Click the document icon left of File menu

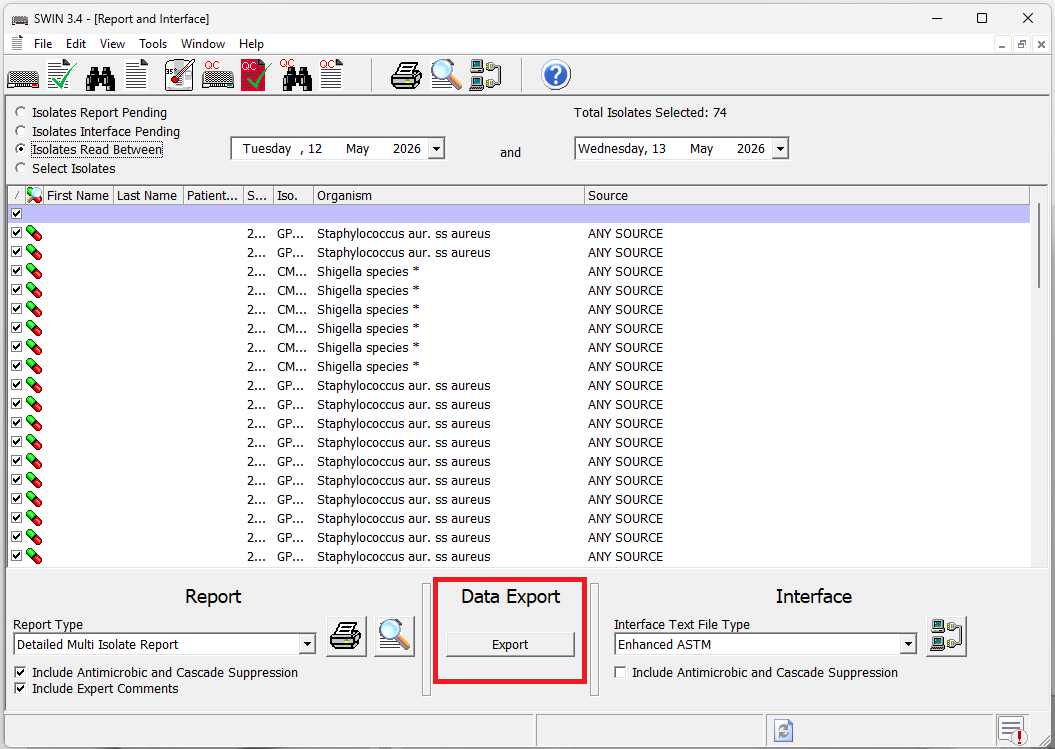pos(17,43)
